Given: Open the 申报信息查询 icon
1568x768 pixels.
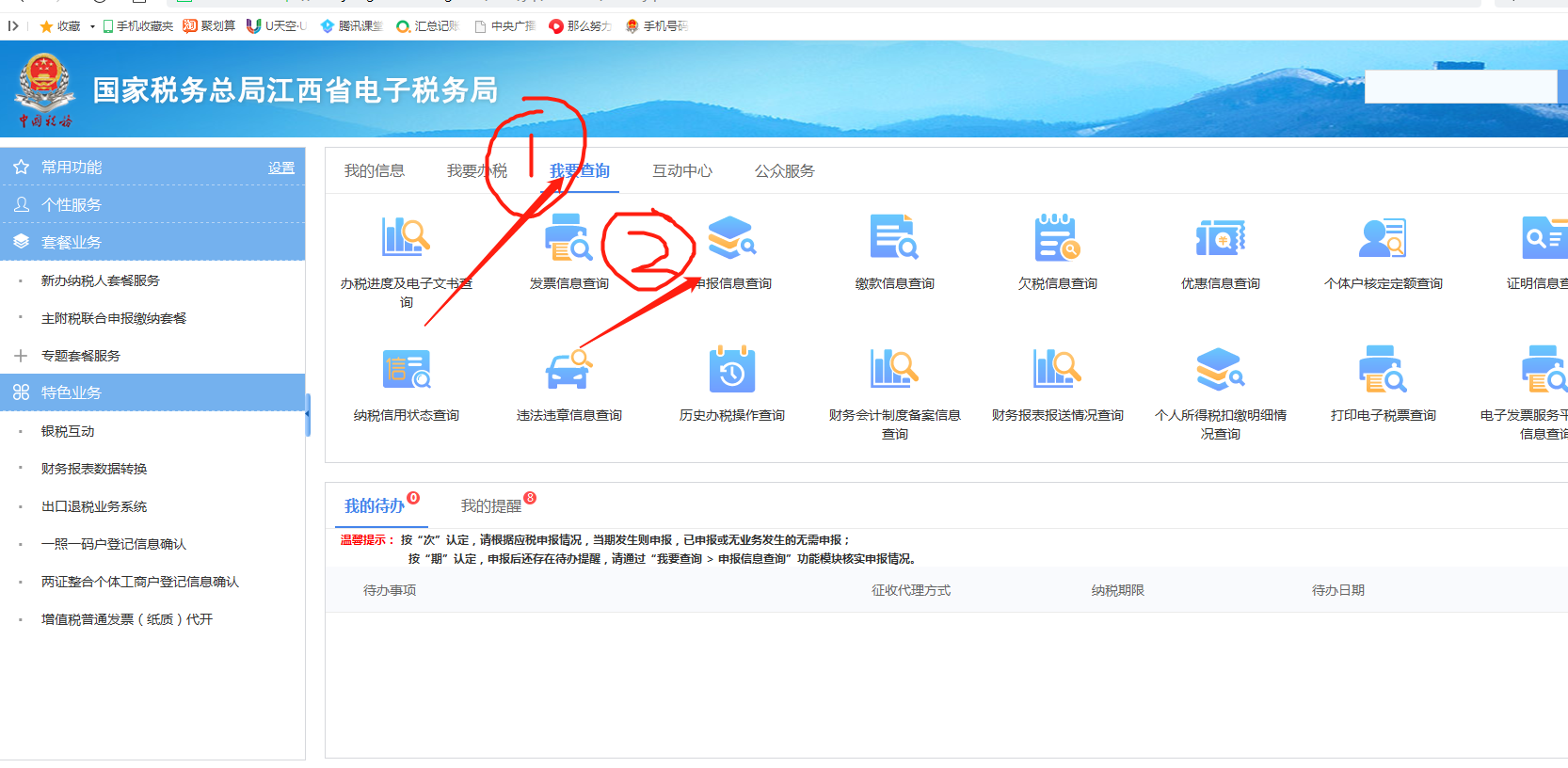Looking at the screenshot, I should (731, 237).
